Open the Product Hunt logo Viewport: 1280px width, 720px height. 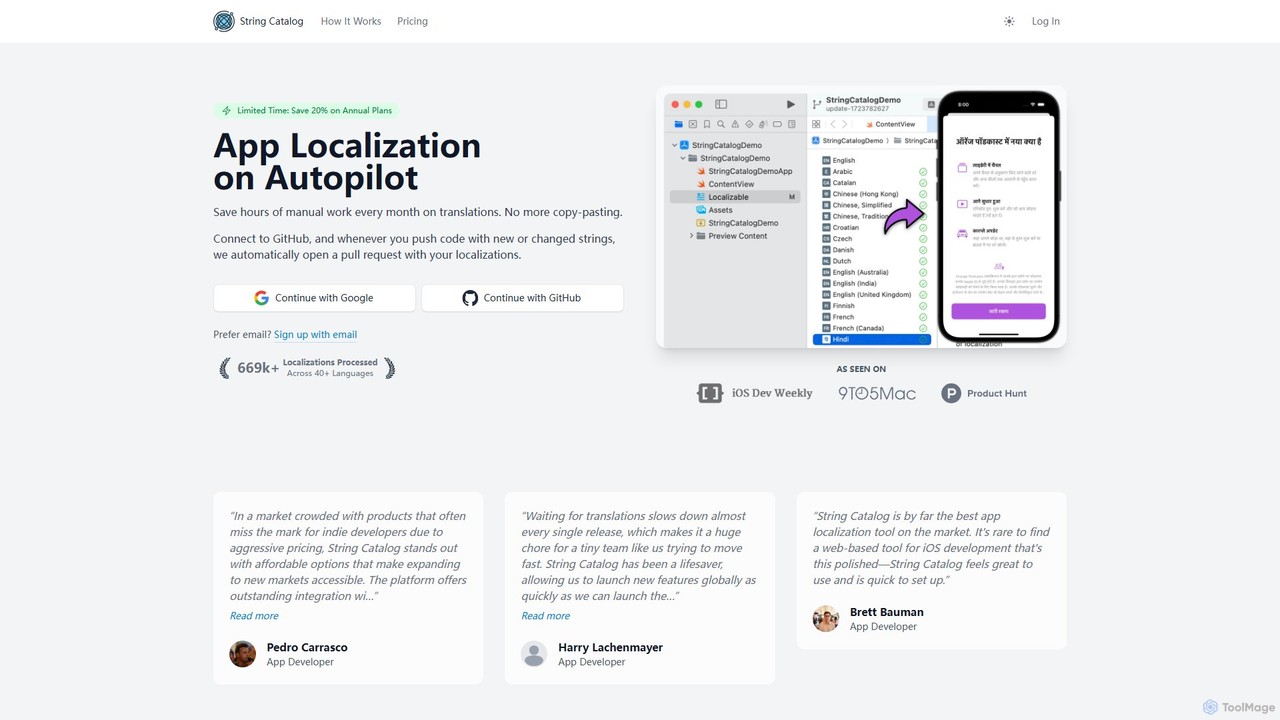[x=984, y=393]
